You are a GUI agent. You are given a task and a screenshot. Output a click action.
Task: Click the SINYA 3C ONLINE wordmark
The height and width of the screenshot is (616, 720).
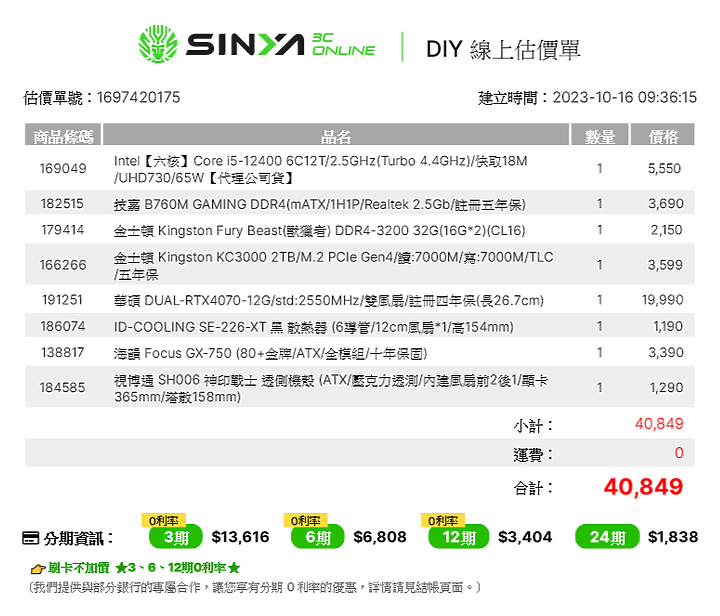(x=281, y=45)
